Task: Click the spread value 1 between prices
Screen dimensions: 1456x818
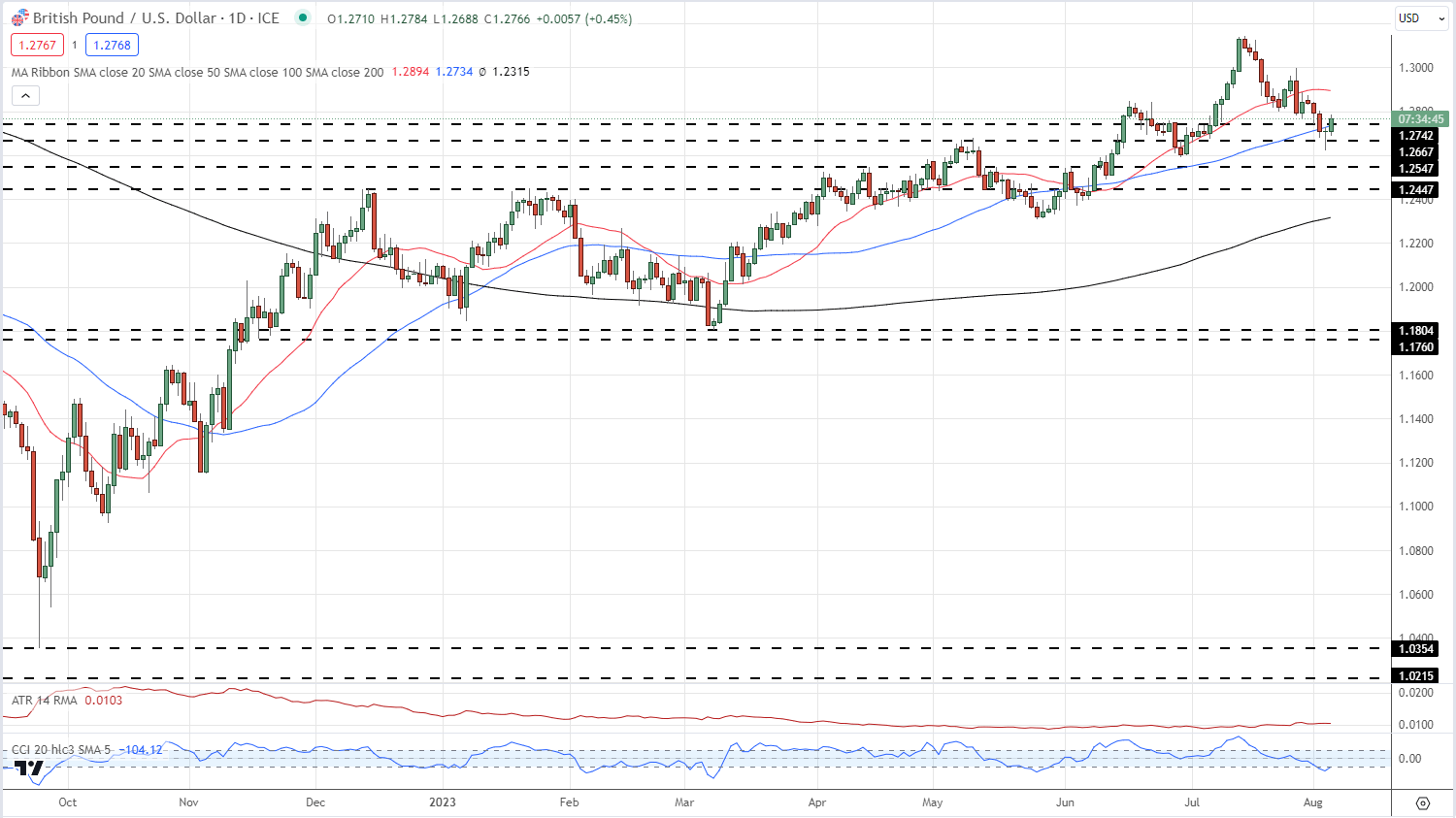Action: pos(75,45)
